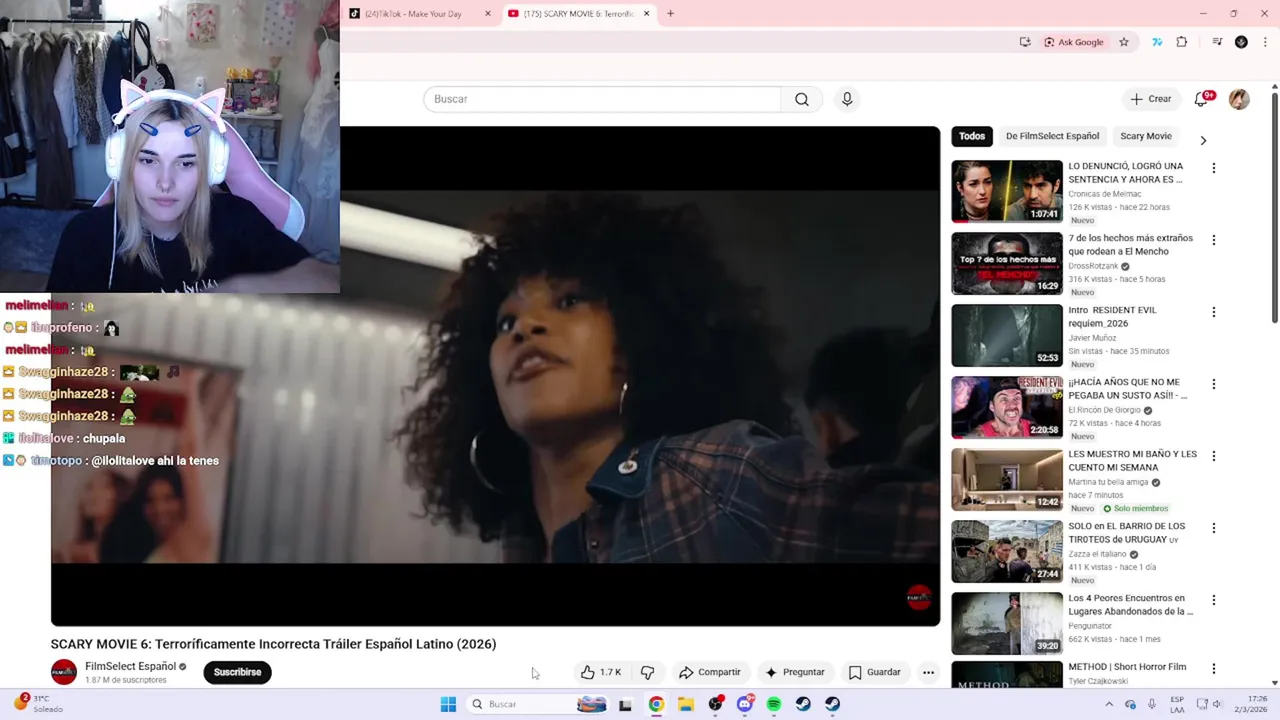Image resolution: width=1280 pixels, height=720 pixels.
Task: Open options for HACÍA AÑOS video
Action: pos(1214,384)
